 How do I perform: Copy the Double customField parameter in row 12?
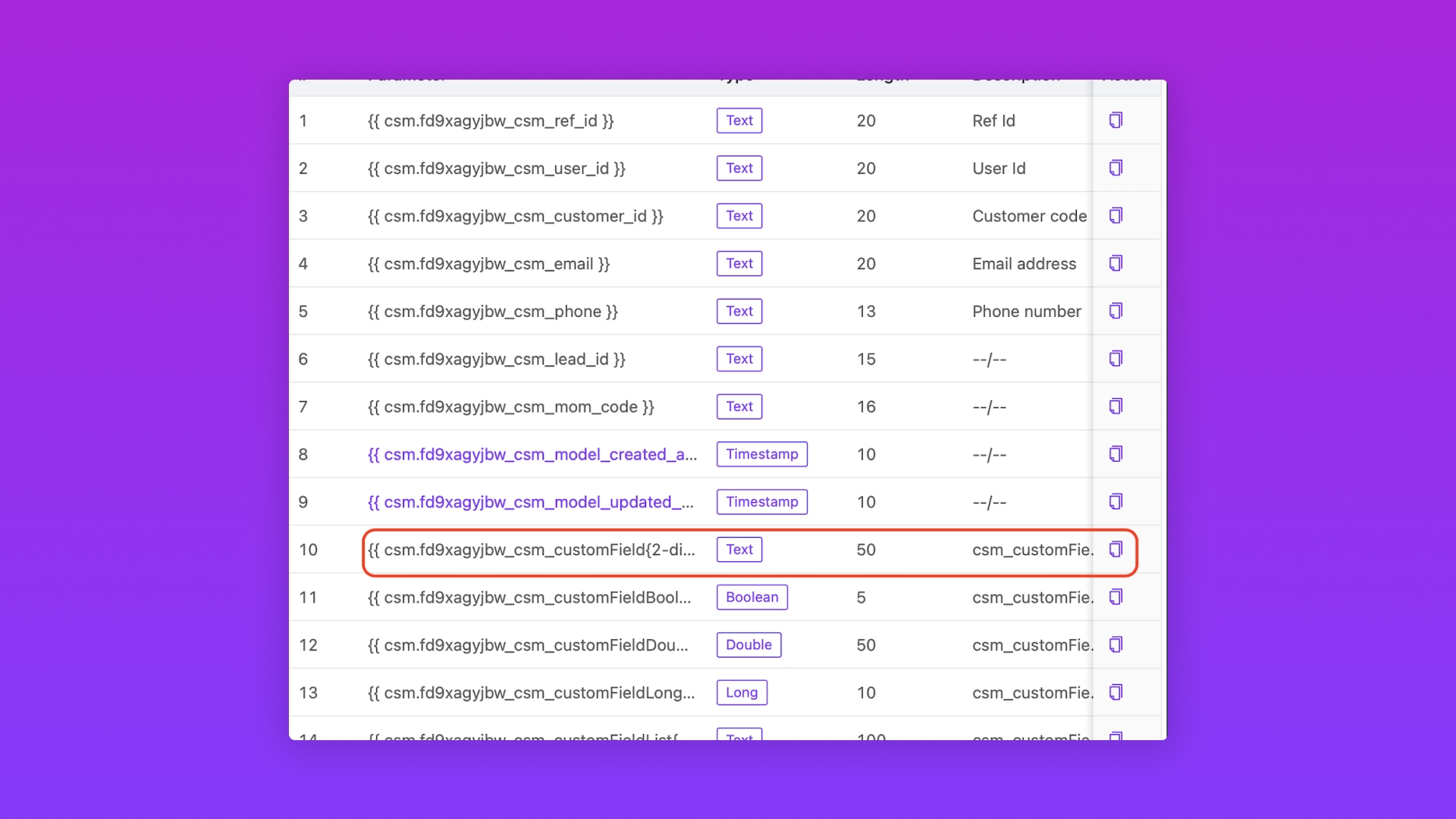(1116, 645)
